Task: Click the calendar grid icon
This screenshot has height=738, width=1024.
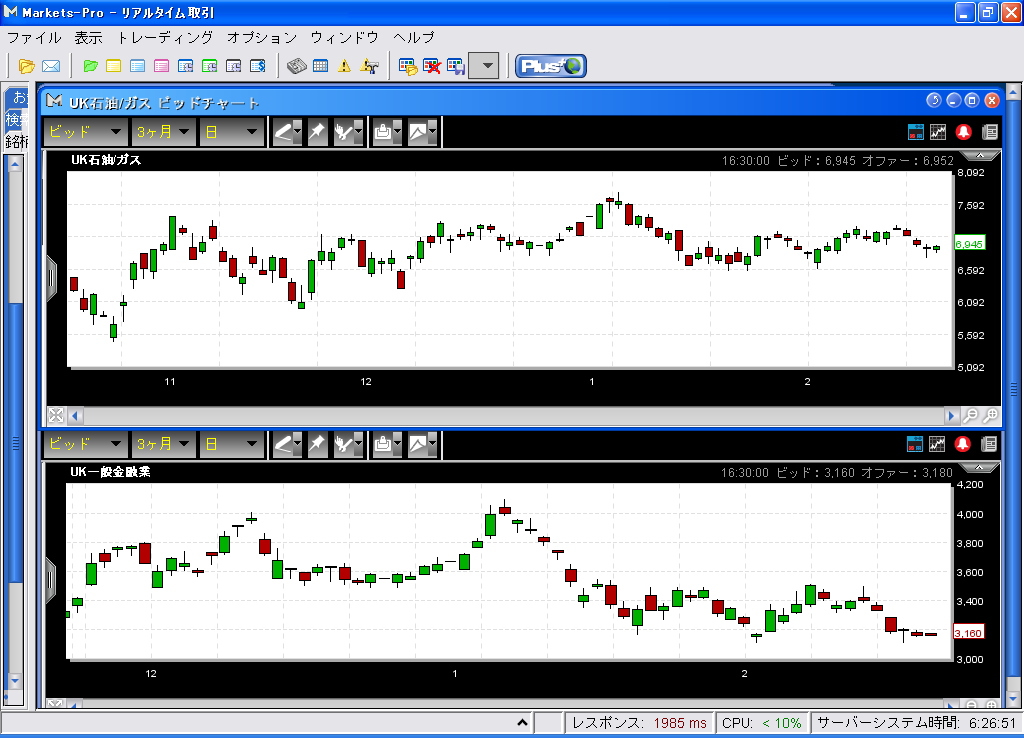Action: coord(320,66)
